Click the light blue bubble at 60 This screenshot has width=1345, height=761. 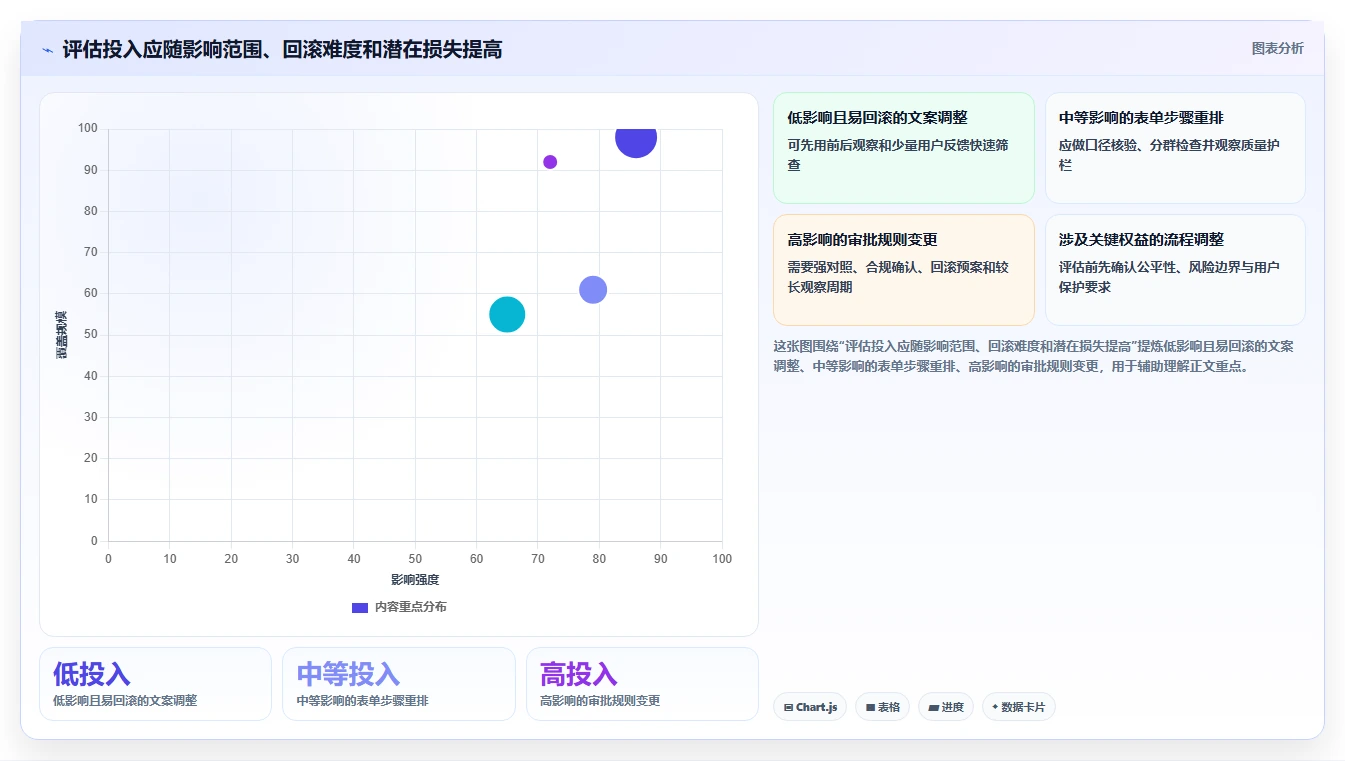click(x=593, y=290)
